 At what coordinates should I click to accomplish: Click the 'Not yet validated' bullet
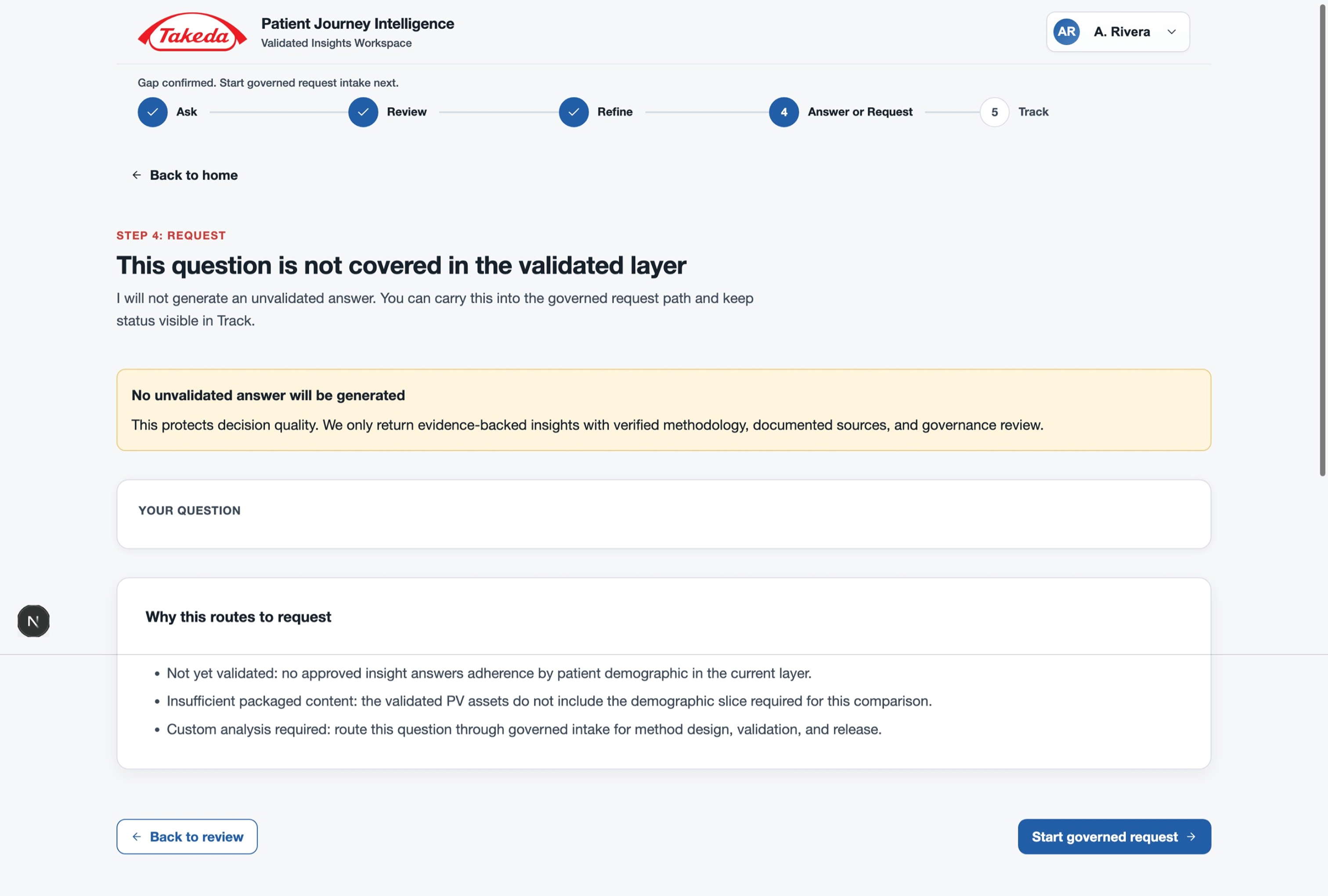pyautogui.click(x=489, y=673)
